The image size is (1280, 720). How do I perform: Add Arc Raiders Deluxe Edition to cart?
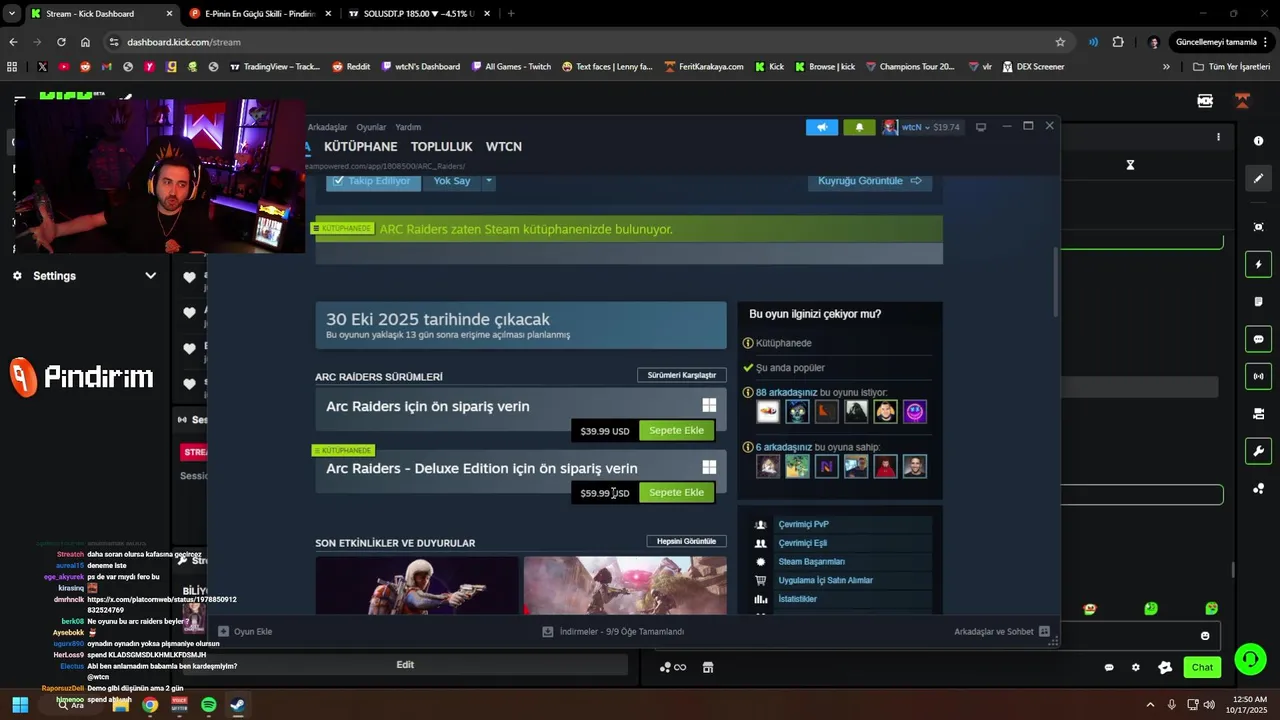point(676,492)
